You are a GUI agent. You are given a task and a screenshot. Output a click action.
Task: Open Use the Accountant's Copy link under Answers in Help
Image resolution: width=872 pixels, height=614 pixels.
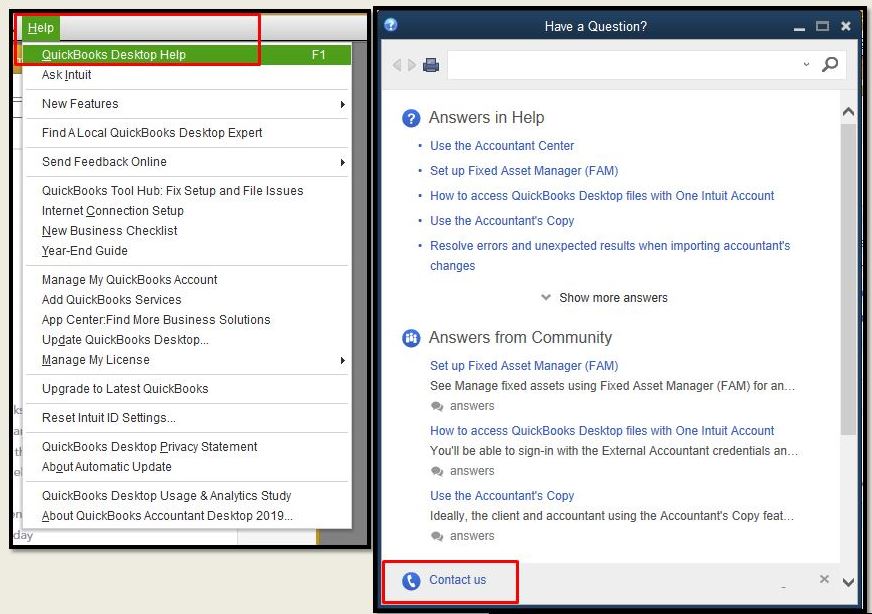tap(502, 221)
